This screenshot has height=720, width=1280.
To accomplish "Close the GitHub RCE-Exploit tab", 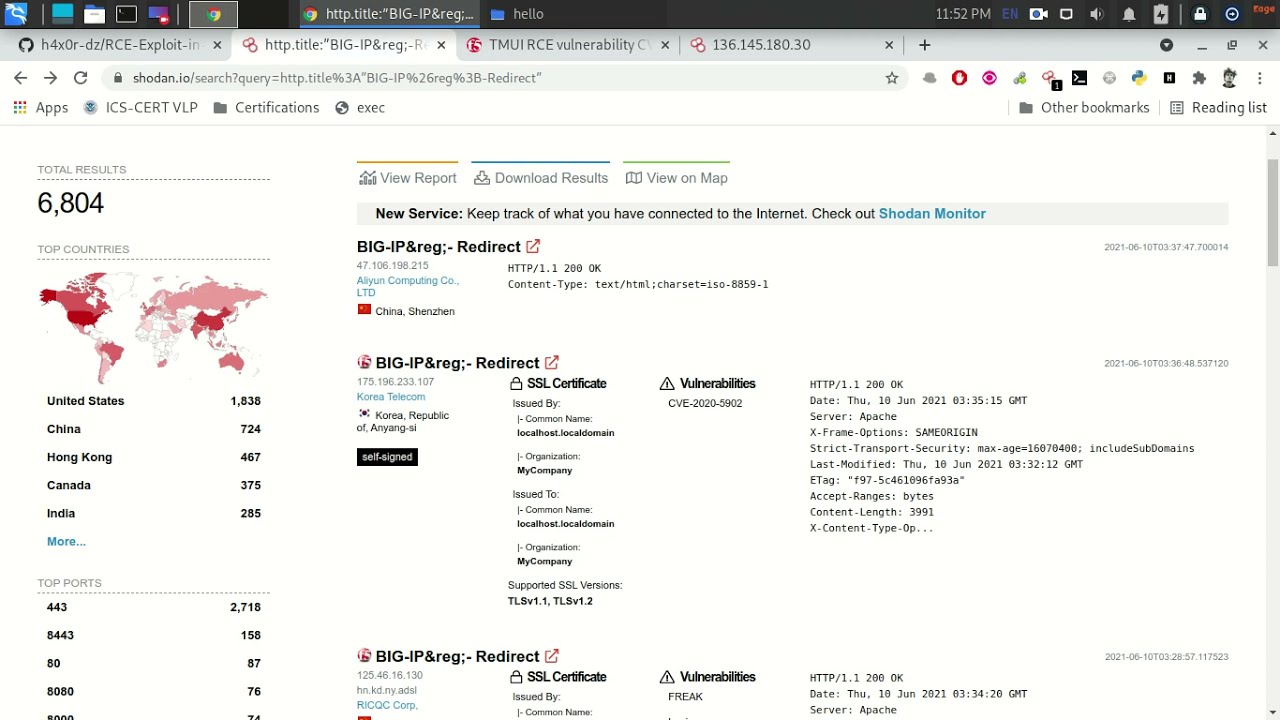I will tap(217, 45).
